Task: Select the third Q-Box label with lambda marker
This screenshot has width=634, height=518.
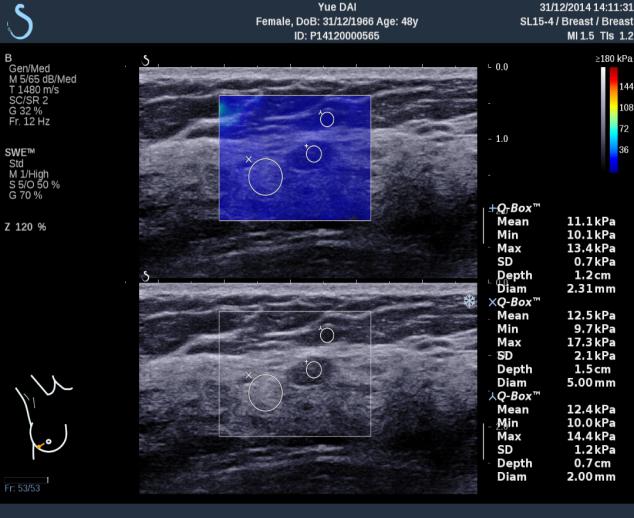Action: click(517, 396)
